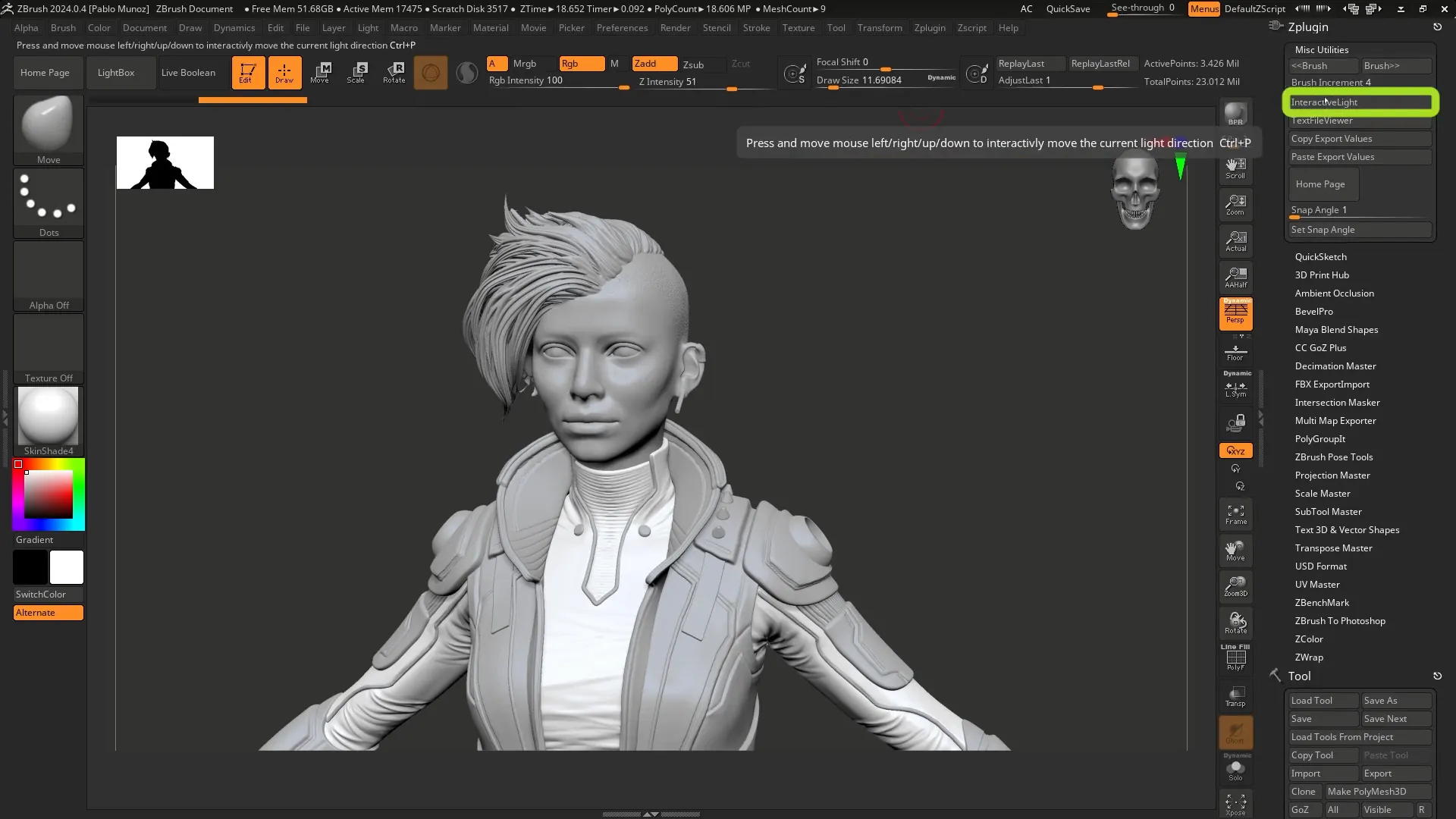This screenshot has width=1456, height=819.
Task: Open the SkinShade4 material picker
Action: pyautogui.click(x=49, y=422)
